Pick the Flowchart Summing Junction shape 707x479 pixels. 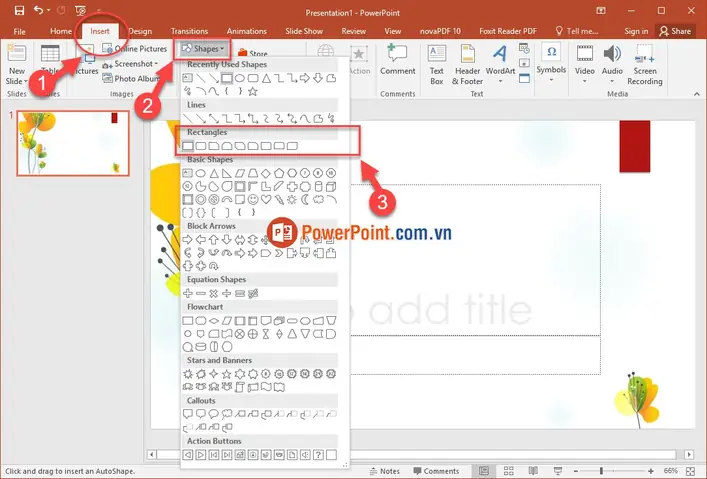coord(240,334)
